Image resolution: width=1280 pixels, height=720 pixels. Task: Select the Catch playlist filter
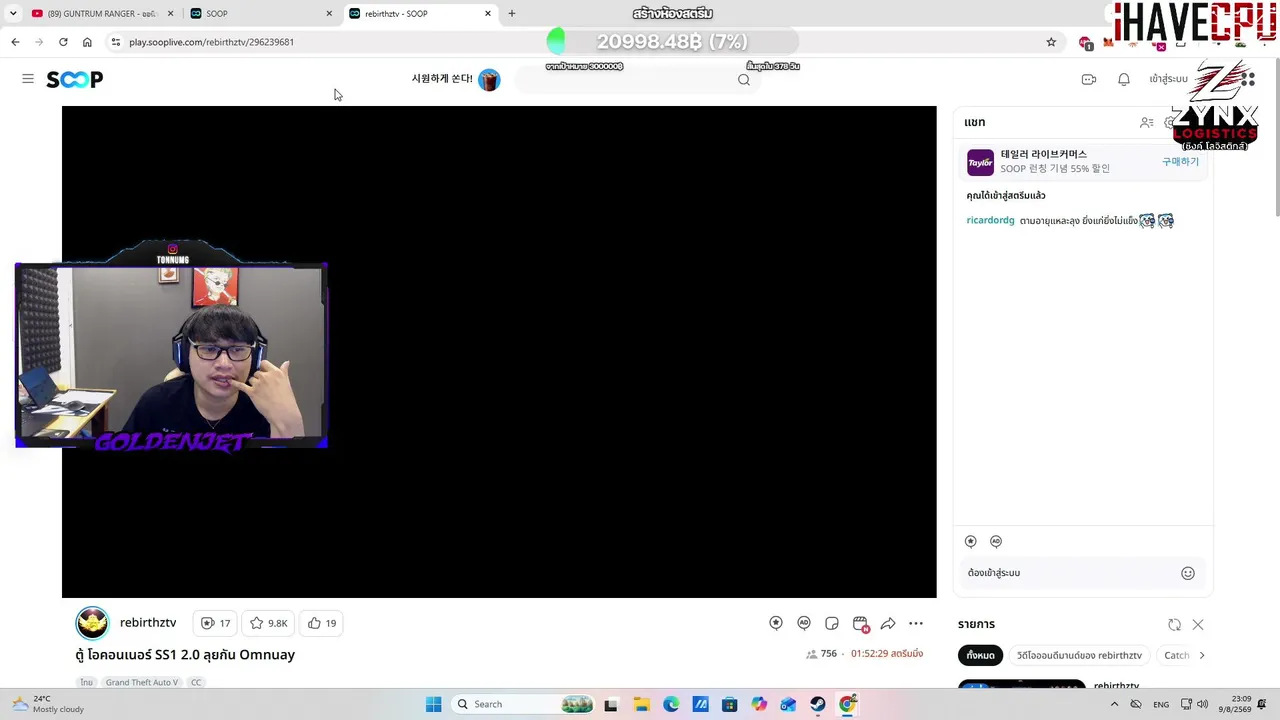pyautogui.click(x=1176, y=655)
